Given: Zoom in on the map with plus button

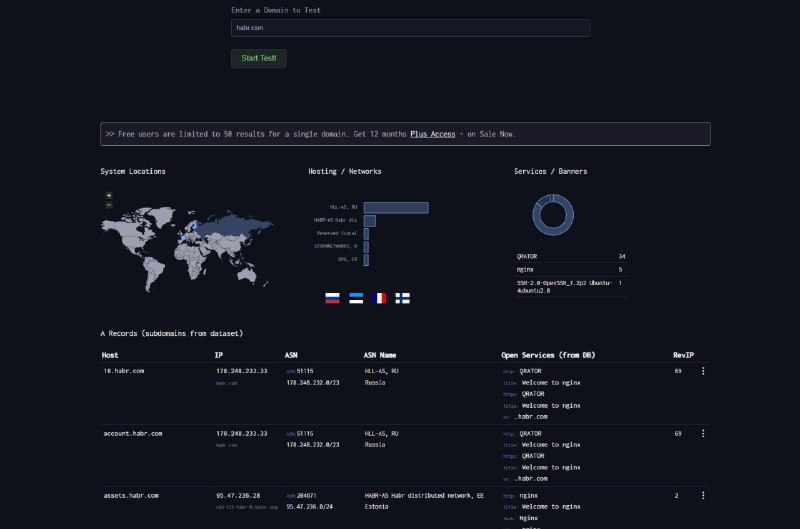Looking at the screenshot, I should click(x=109, y=195).
